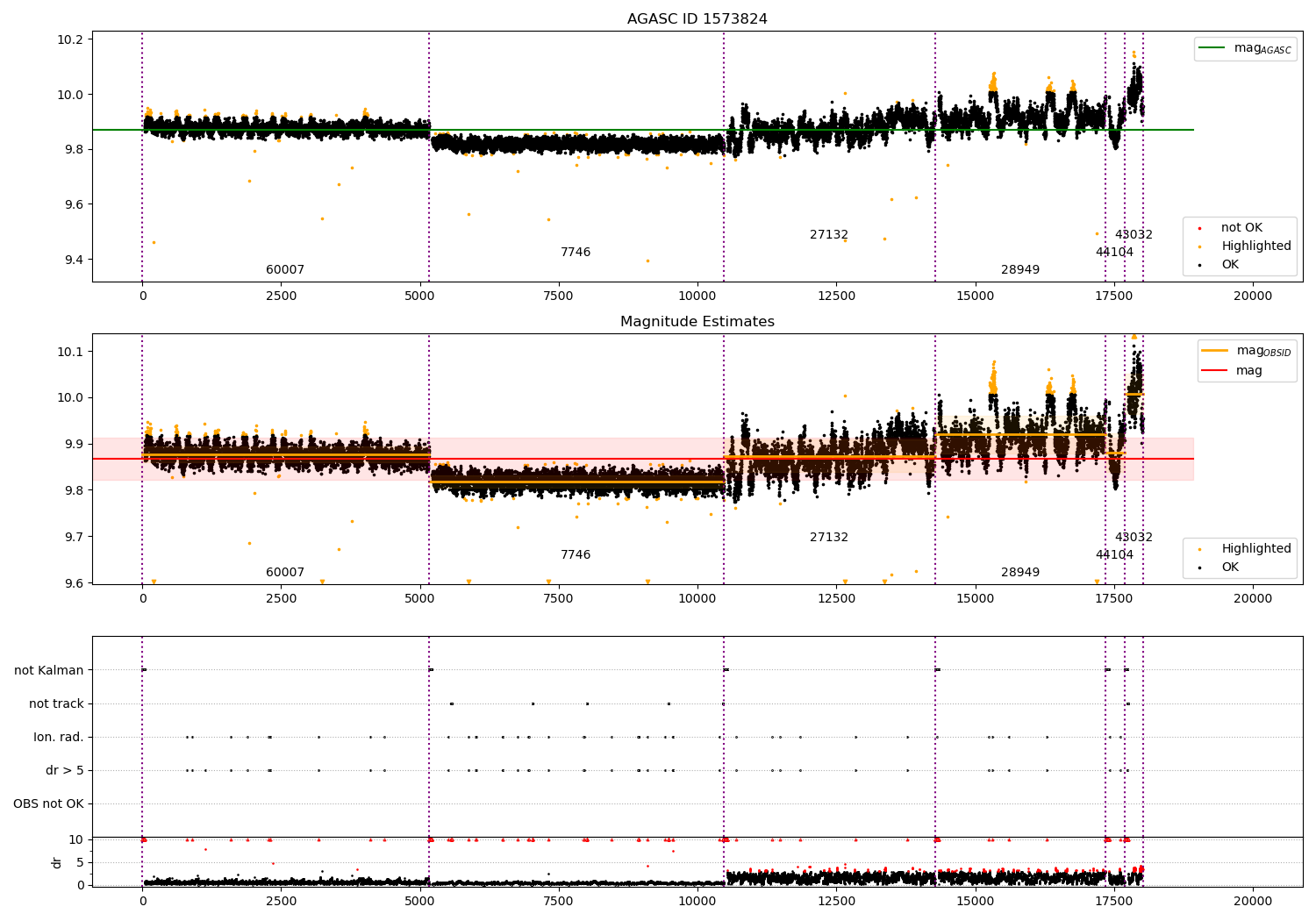Click obsid label 28949 in Magnitude Estimates plot
This screenshot has height=921, width=1316.
click(1020, 573)
